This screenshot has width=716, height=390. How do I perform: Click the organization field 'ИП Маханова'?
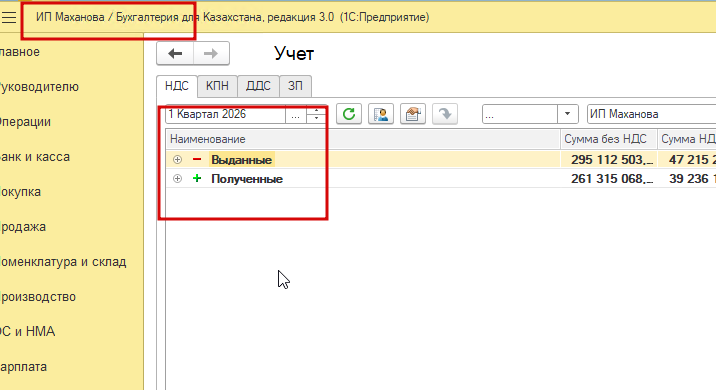(652, 114)
